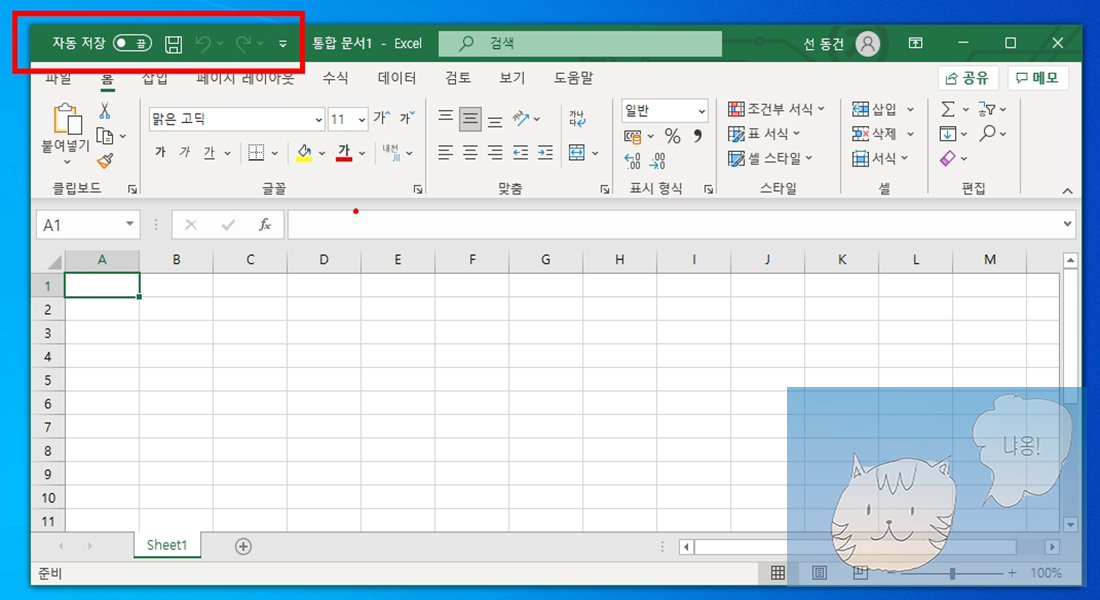The width and height of the screenshot is (1100, 600).
Task: Open the font size 11 dropdown
Action: click(x=362, y=120)
